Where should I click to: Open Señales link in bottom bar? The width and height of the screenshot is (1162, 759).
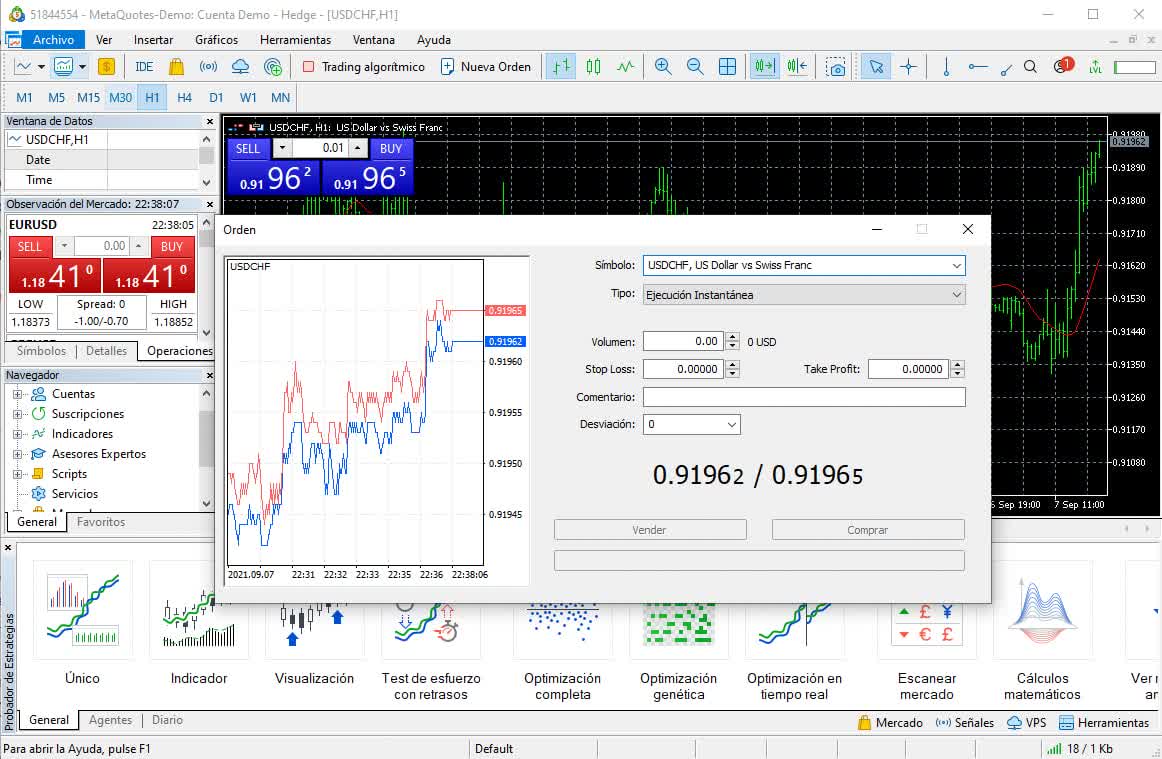click(x=965, y=723)
